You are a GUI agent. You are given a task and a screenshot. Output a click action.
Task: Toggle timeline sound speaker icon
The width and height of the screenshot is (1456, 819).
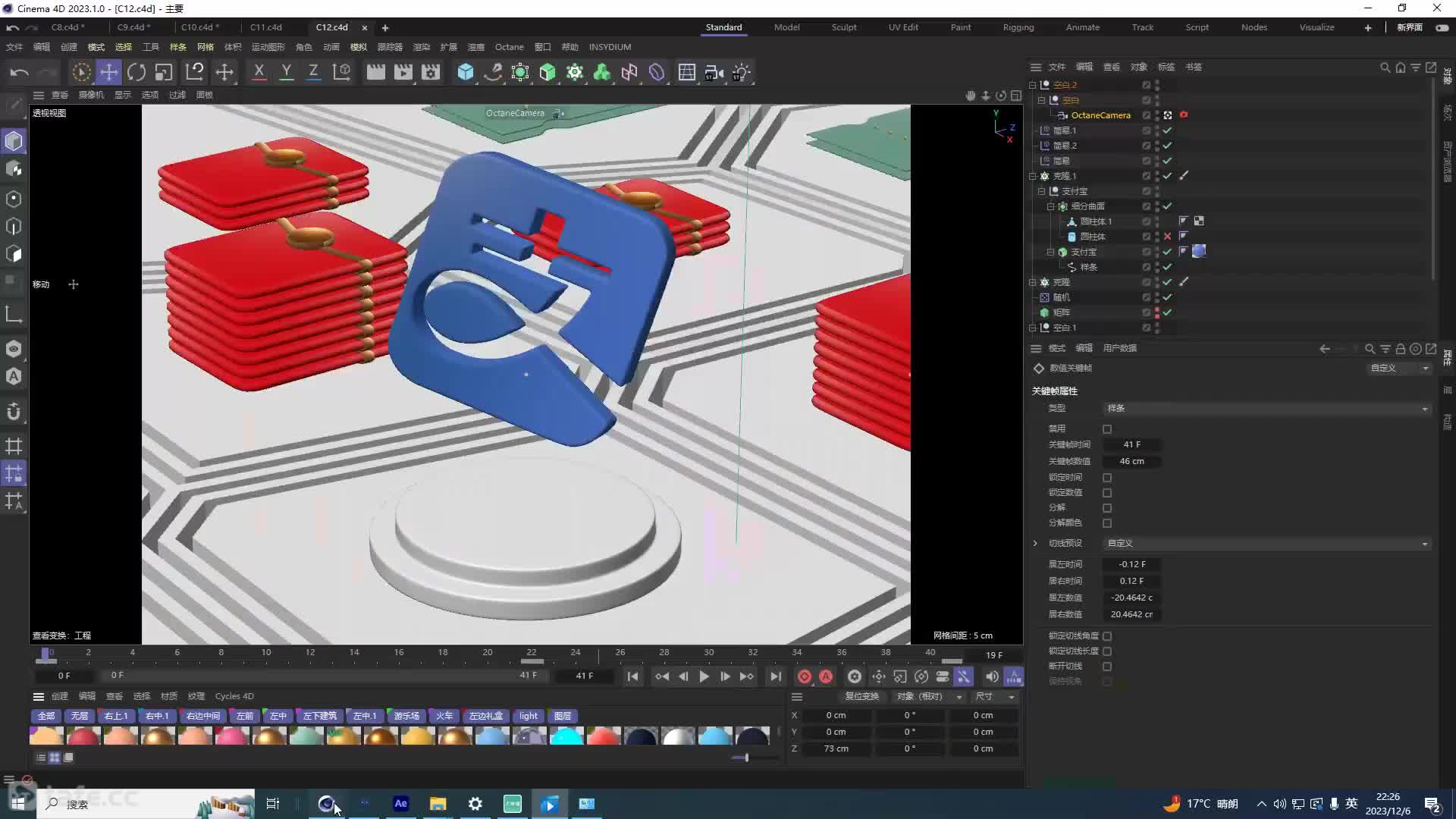(x=992, y=676)
